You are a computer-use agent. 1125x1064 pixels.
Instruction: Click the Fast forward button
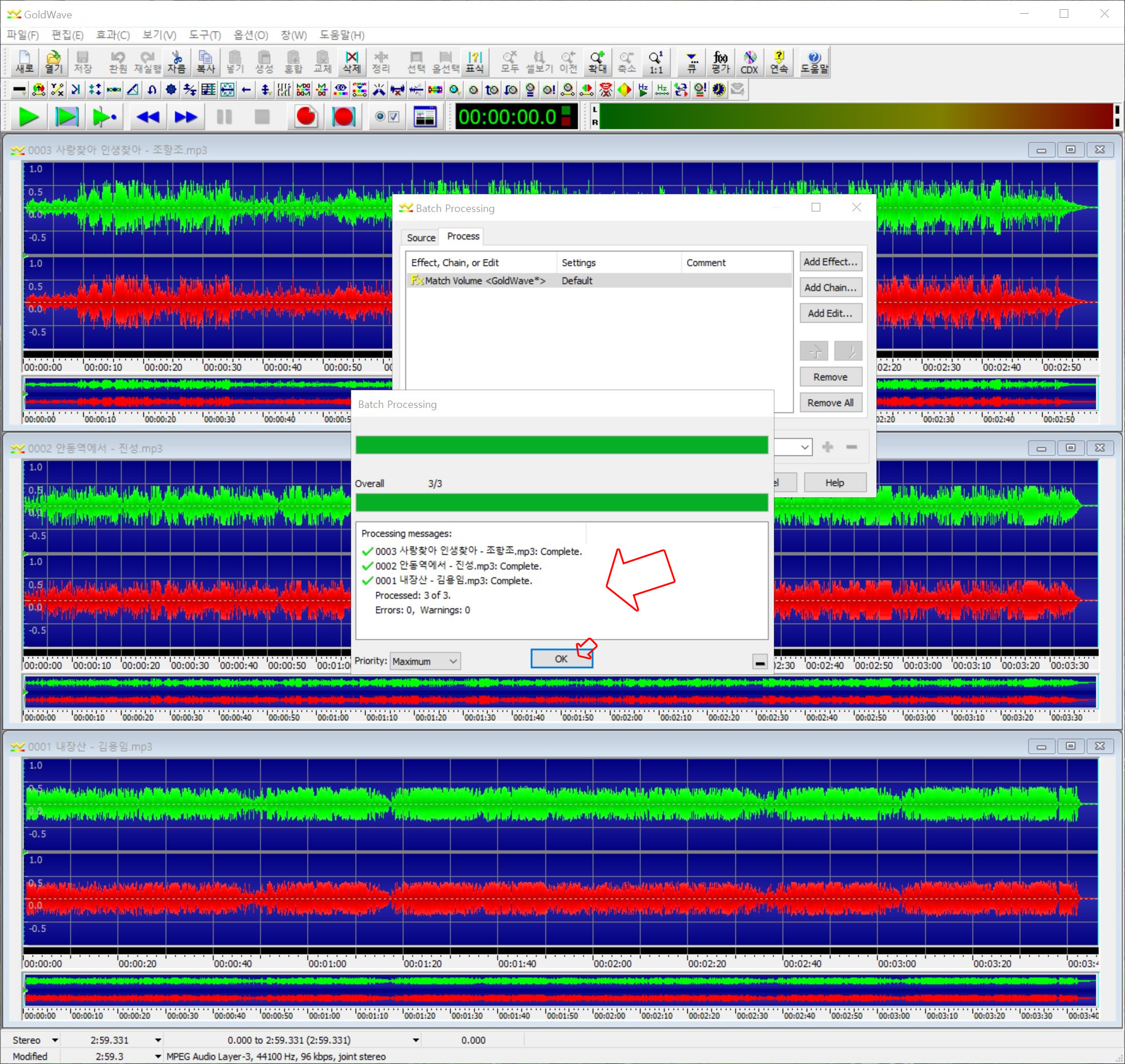tap(185, 117)
